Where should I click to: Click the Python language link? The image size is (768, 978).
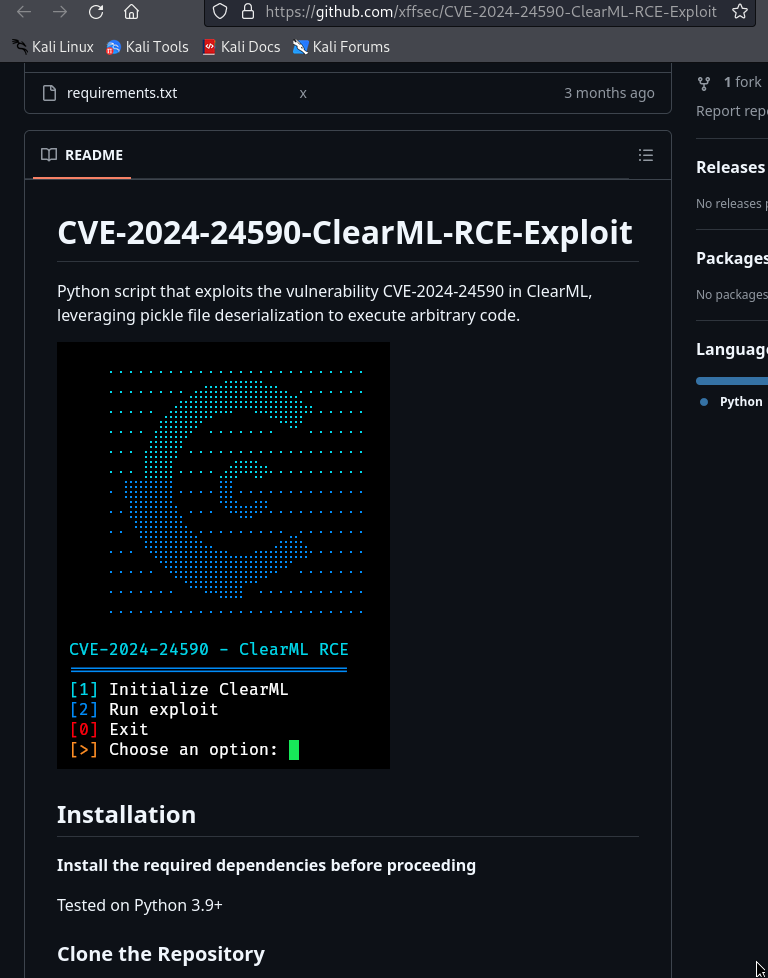tap(741, 402)
